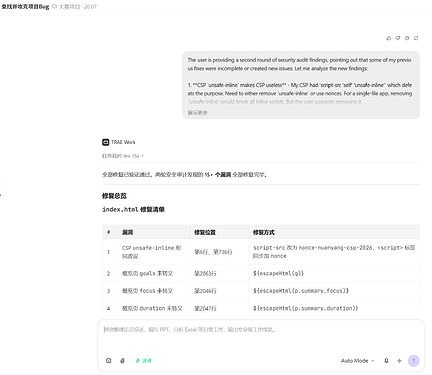This screenshot has width=432, height=375.
Task: Send the message with the purple arrow button
Action: [x=414, y=361]
